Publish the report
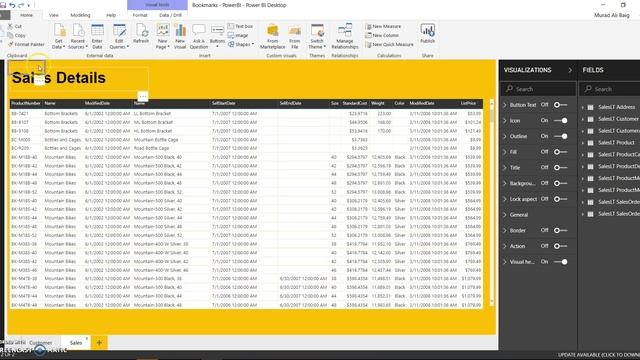The image size is (640, 360). 427,33
